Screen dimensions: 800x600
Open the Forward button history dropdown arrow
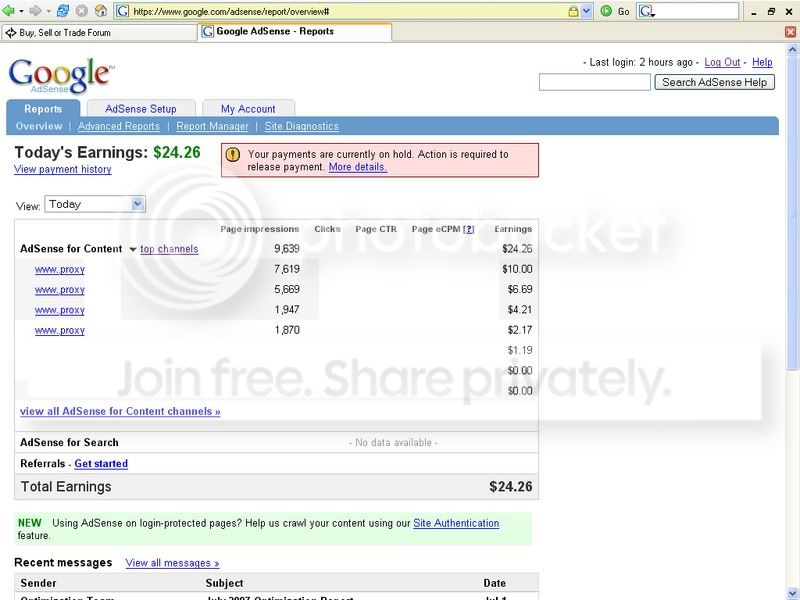click(48, 11)
